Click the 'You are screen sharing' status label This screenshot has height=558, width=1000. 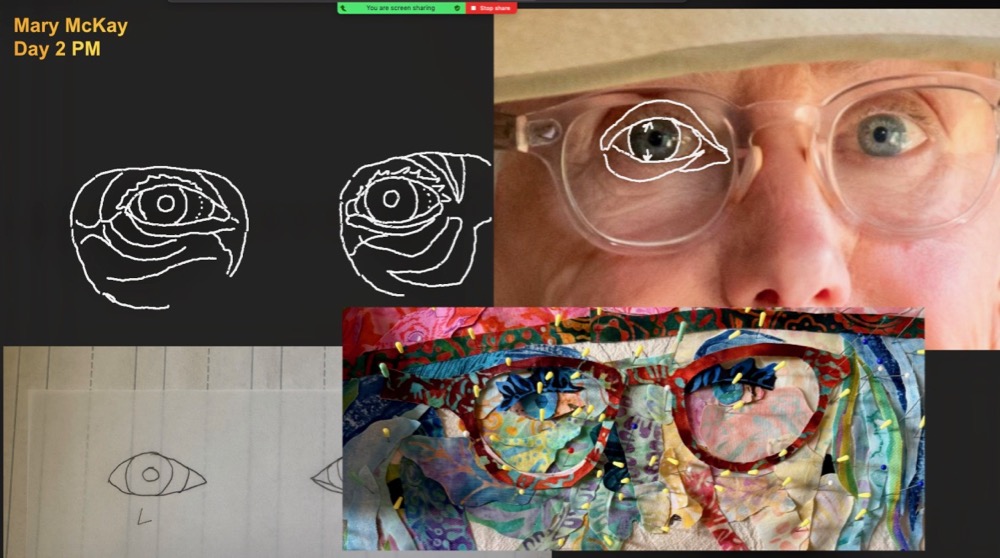click(x=399, y=7)
